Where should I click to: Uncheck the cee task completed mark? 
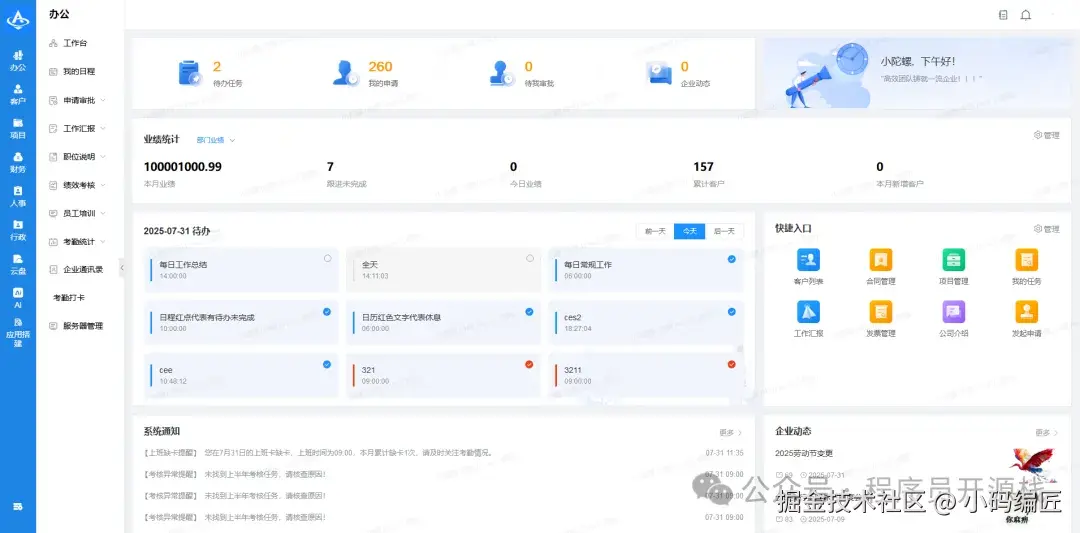327,364
